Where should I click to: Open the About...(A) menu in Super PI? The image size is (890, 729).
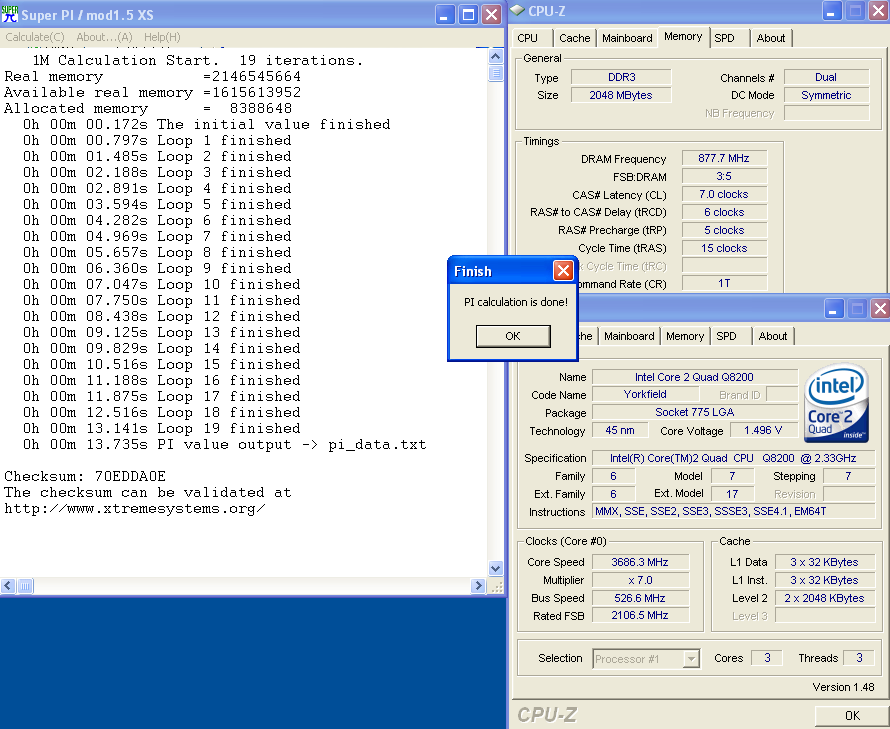104,37
